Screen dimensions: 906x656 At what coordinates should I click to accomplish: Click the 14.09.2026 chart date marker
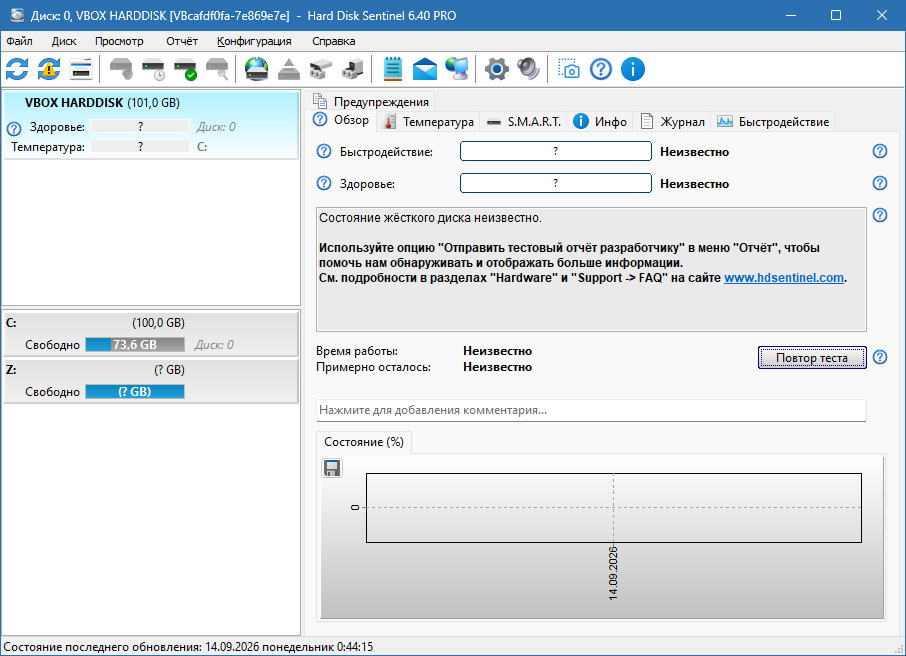click(x=613, y=573)
